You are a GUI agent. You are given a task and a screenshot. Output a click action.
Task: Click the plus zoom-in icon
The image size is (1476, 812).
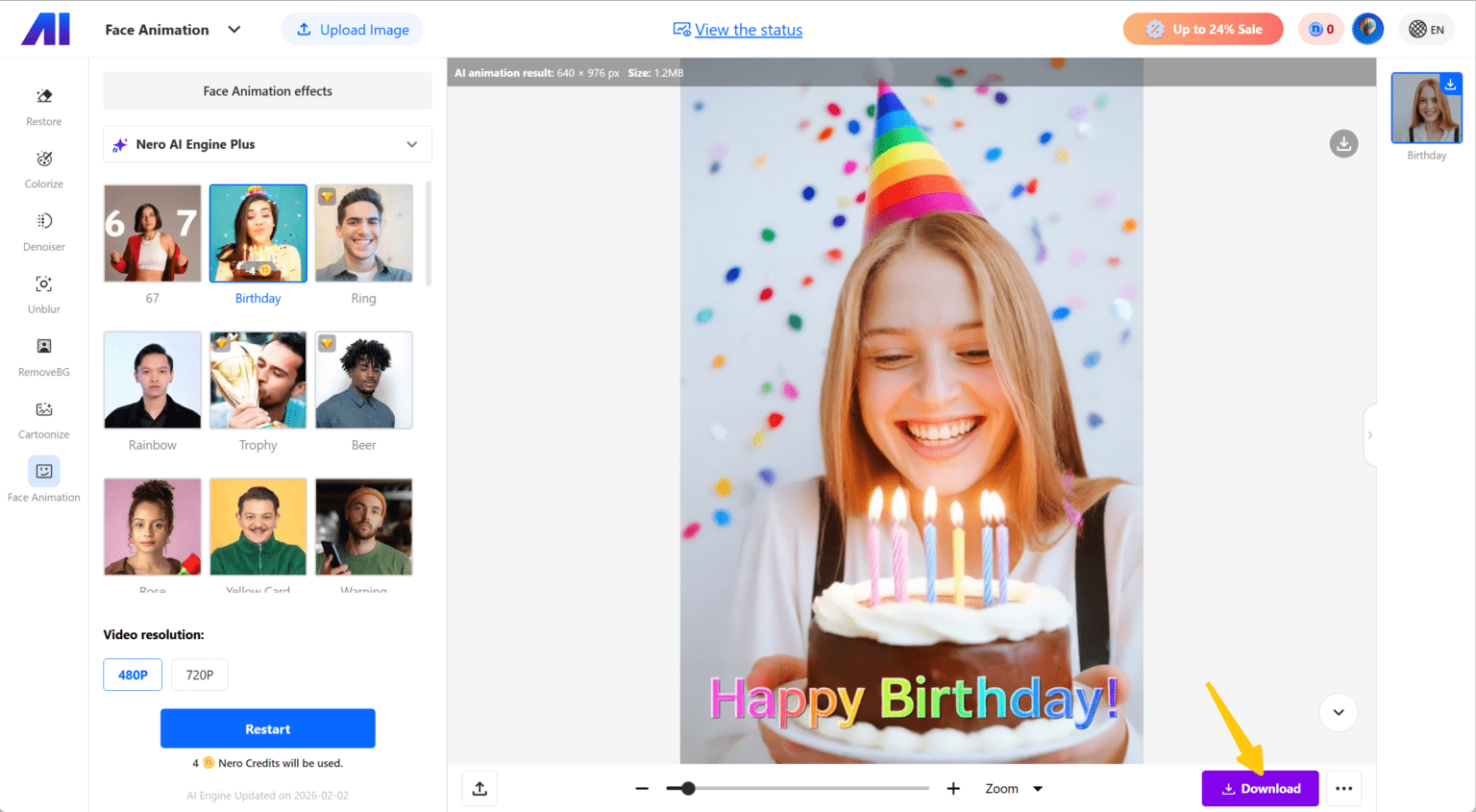click(953, 789)
